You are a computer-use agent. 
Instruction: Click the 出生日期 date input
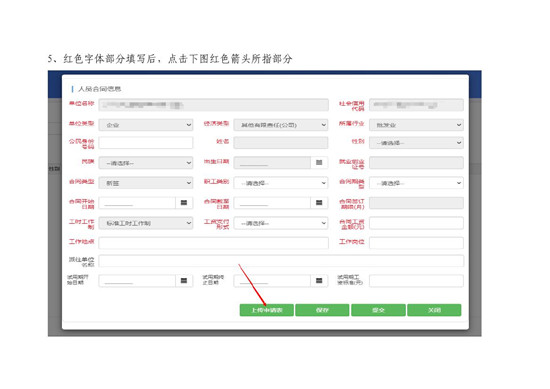coord(273,162)
